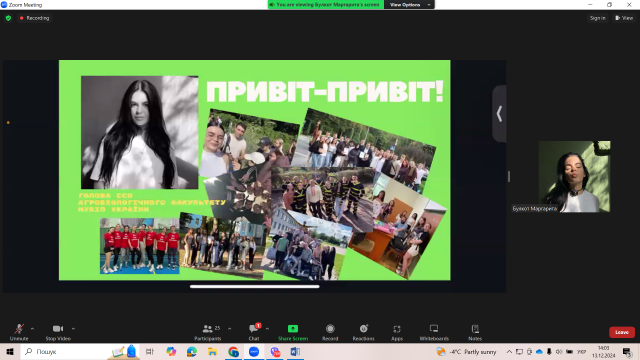Open the system volume control
This screenshot has height=360, width=640.
pos(559,351)
